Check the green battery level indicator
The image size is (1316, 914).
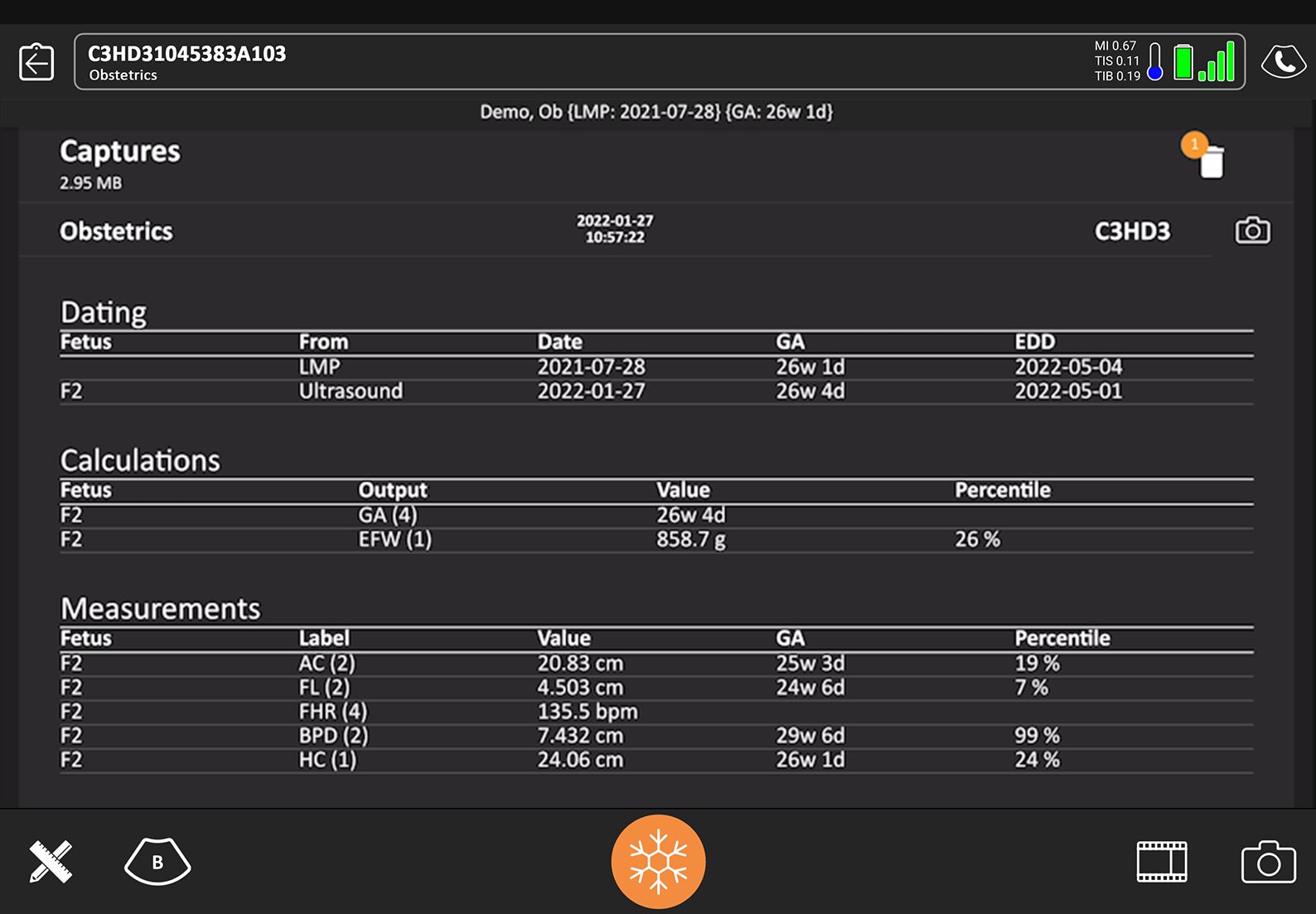pos(1183,62)
